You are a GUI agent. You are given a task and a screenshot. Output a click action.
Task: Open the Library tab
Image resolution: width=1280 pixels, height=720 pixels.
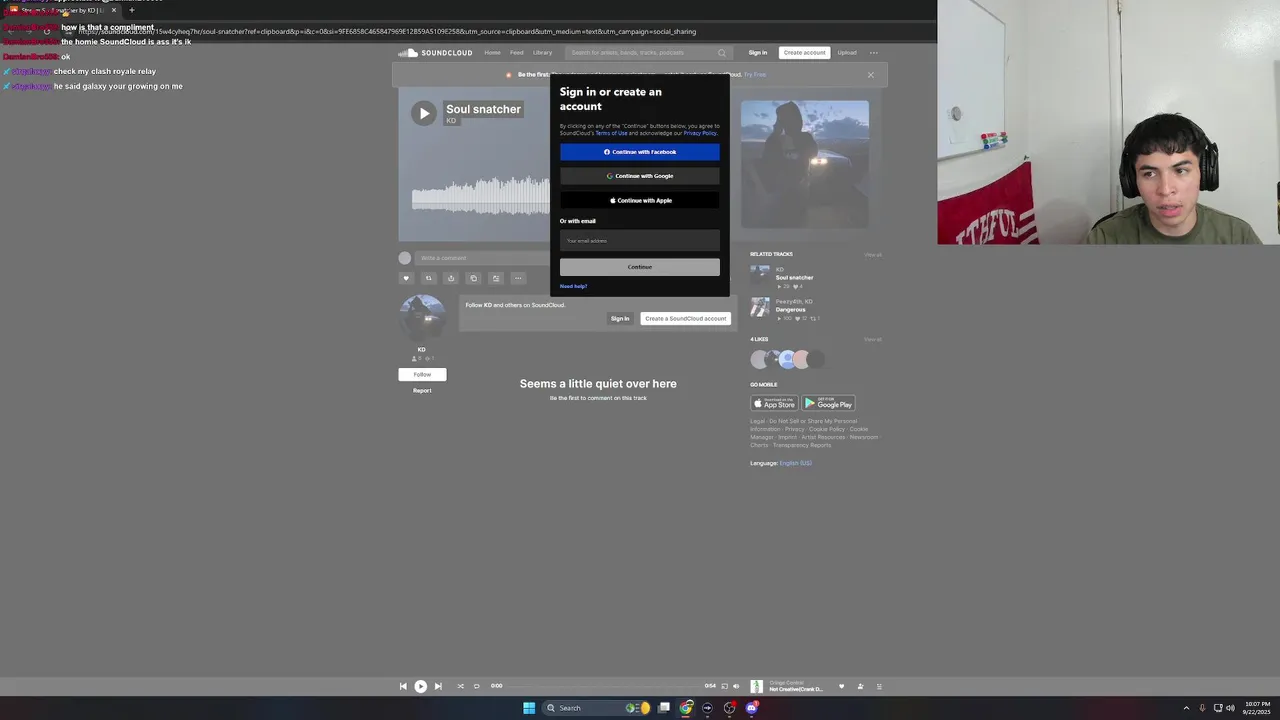542,53
